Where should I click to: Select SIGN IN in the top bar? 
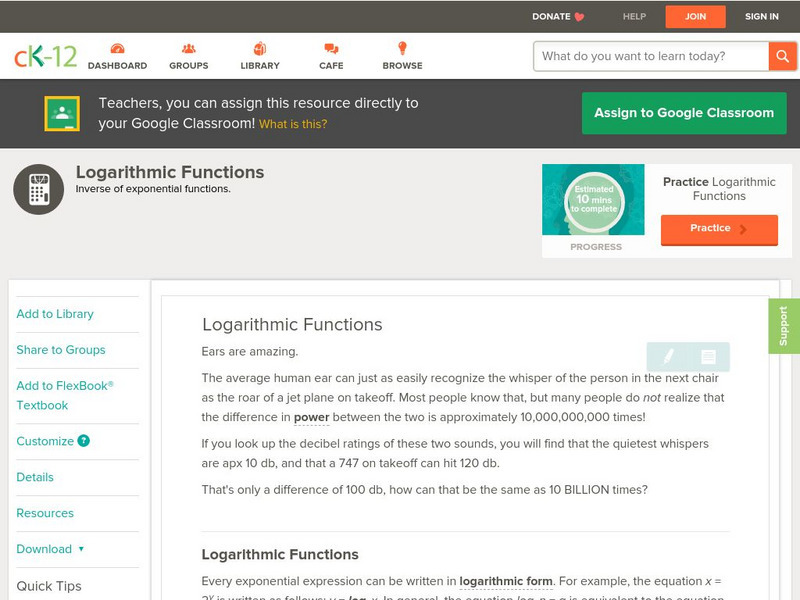pos(761,16)
